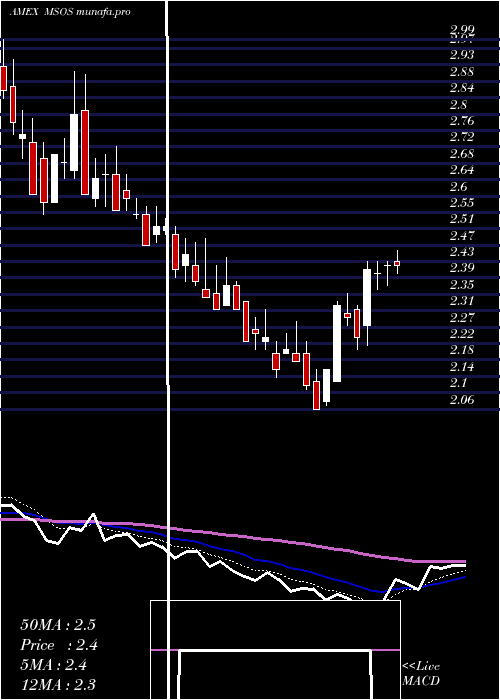Click the 2.1 price axis label

(458, 383)
